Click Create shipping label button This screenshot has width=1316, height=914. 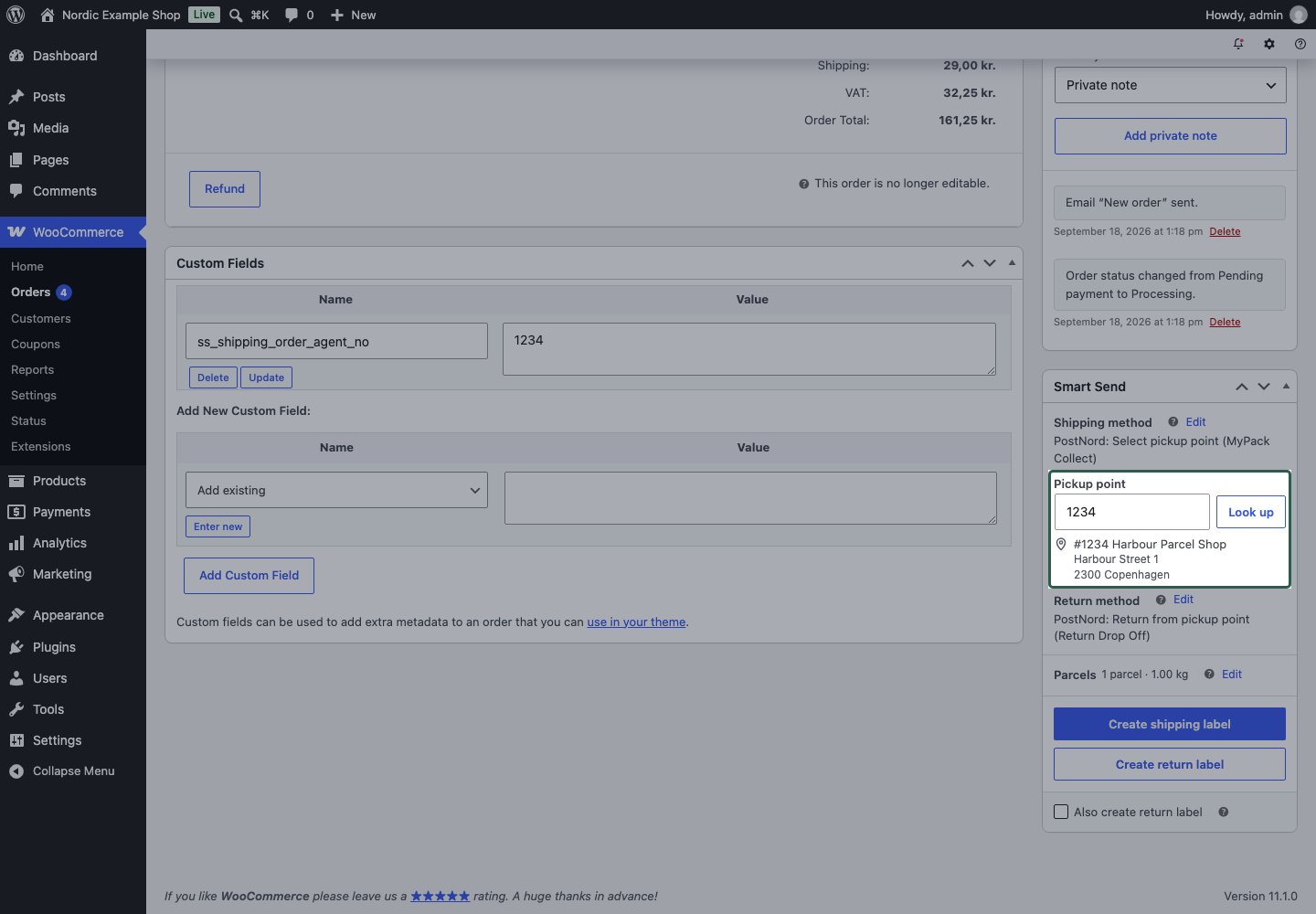click(x=1170, y=724)
